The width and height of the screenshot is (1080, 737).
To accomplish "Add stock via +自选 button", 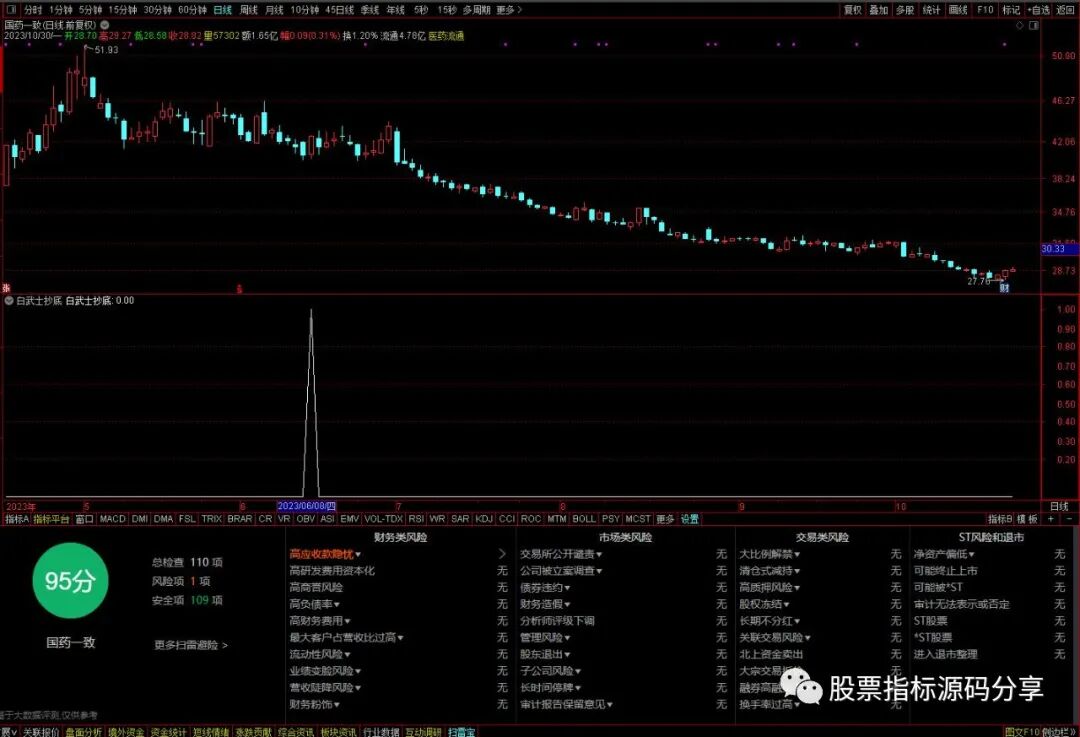I will pyautogui.click(x=1039, y=10).
